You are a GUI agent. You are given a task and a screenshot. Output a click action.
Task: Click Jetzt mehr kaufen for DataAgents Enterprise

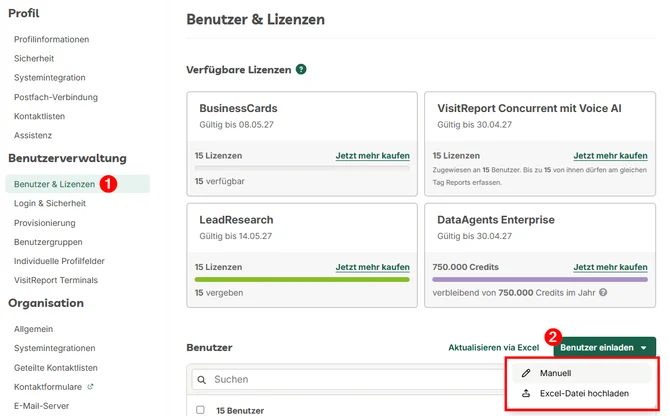tap(610, 267)
